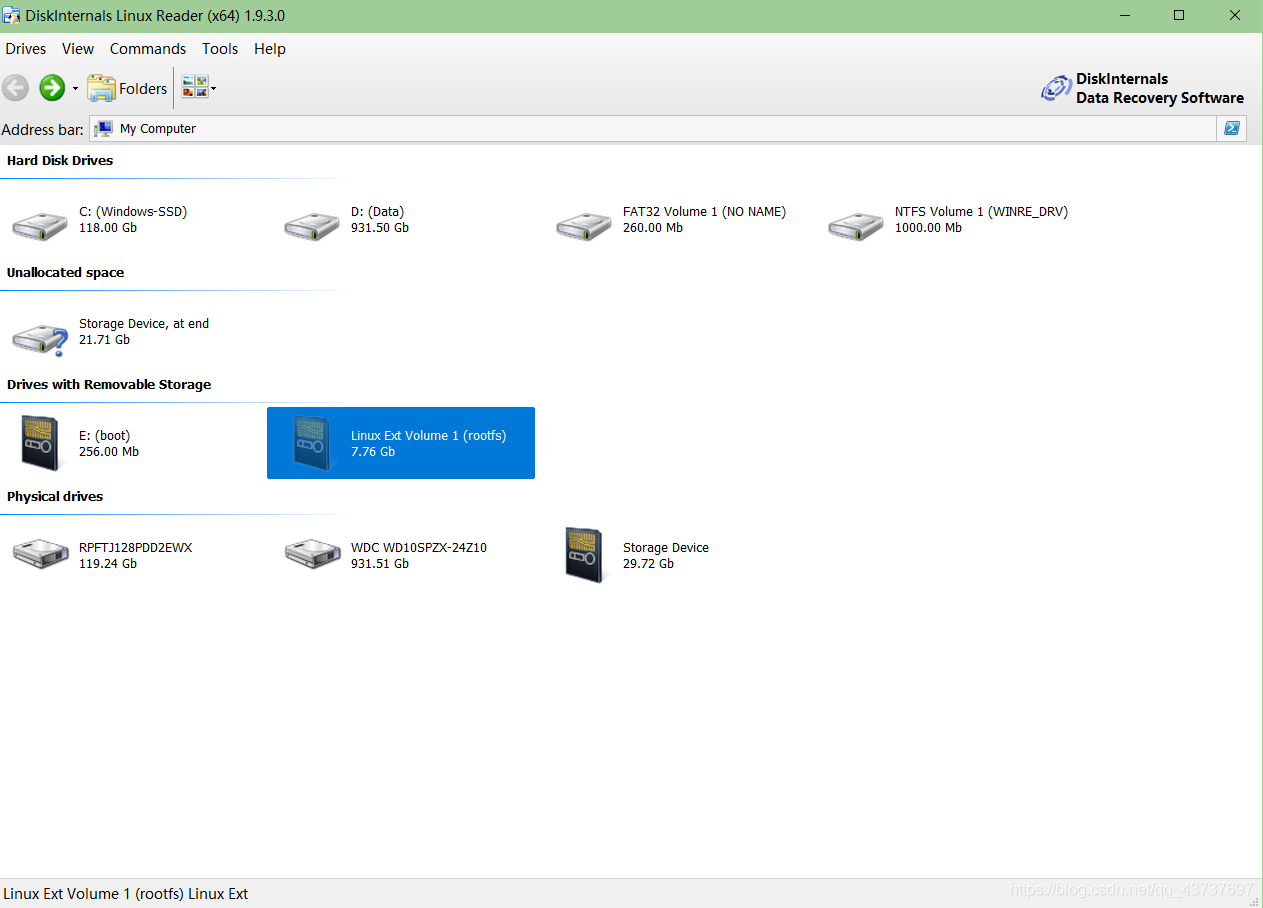The width and height of the screenshot is (1263, 908).
Task: Click the C: (Windows-SSD) label
Action: click(133, 212)
